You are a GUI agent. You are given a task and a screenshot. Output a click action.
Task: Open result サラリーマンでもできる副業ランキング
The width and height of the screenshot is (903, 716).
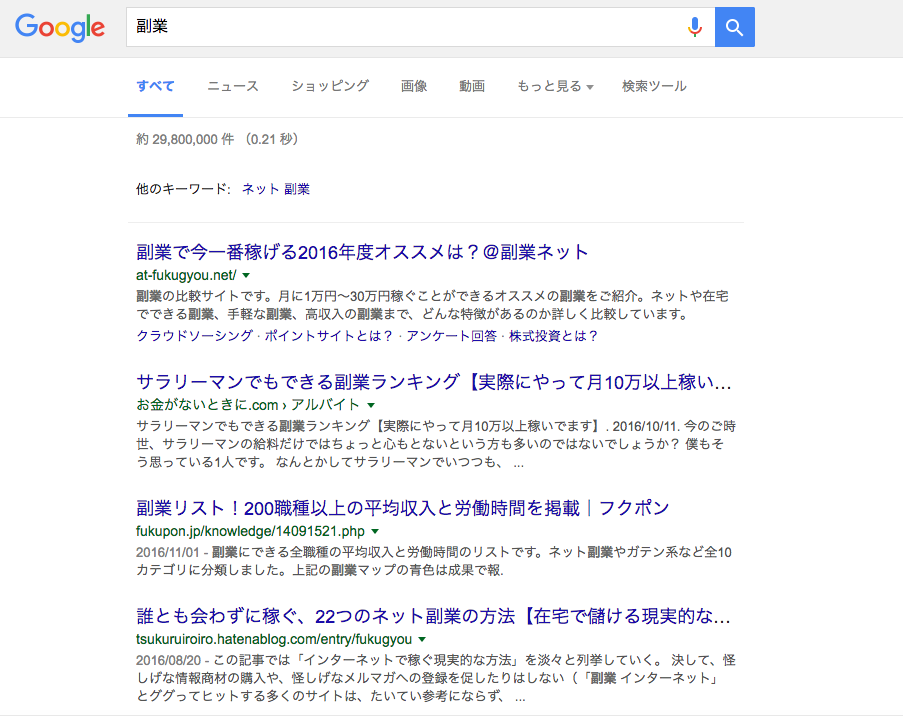pyautogui.click(x=434, y=382)
